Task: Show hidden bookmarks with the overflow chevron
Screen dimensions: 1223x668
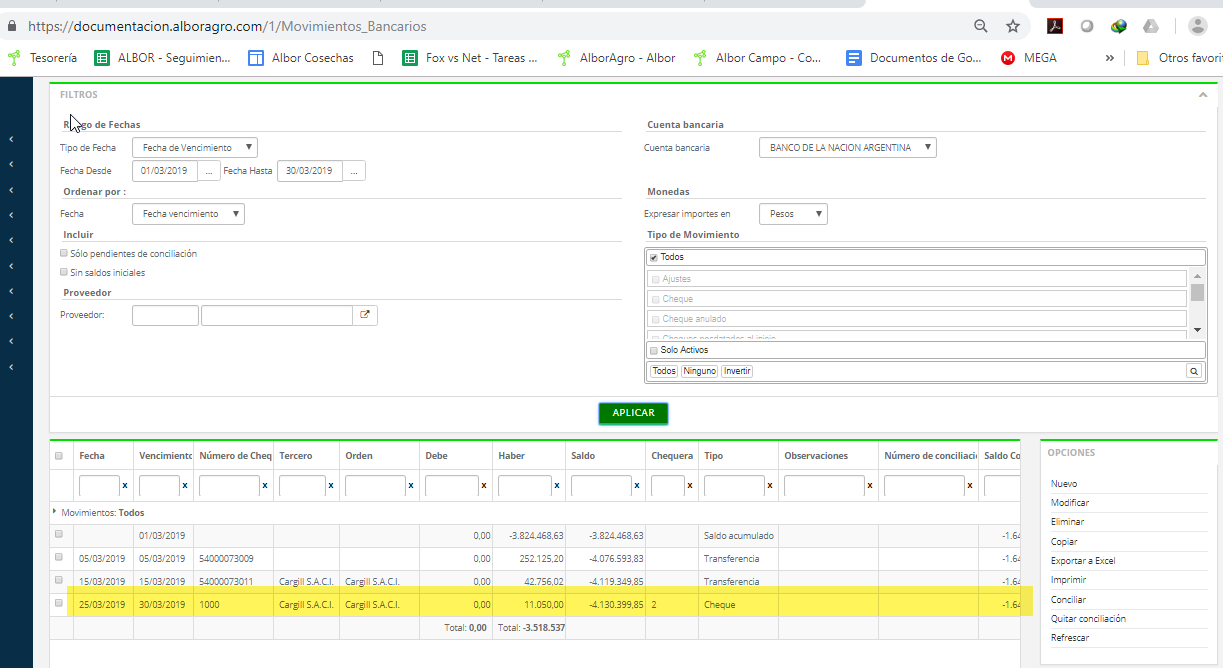Action: tap(1109, 58)
